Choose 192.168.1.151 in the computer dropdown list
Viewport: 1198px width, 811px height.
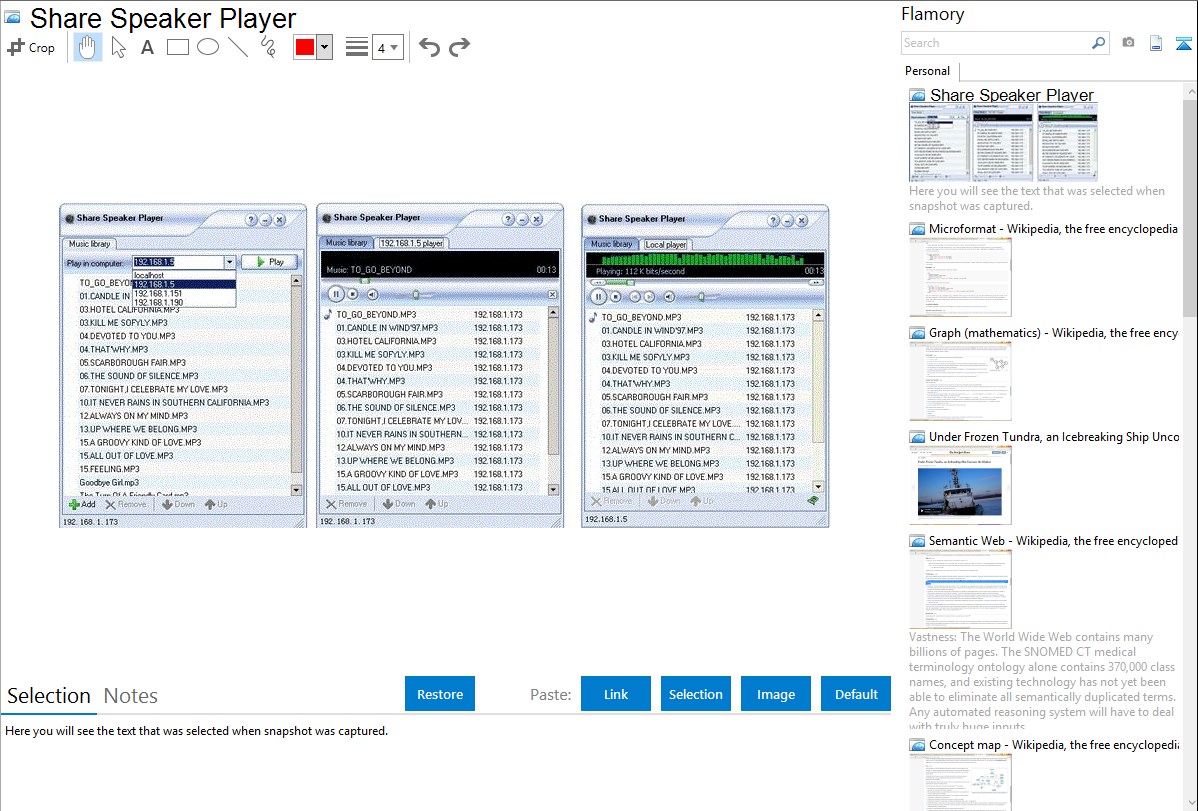point(183,294)
